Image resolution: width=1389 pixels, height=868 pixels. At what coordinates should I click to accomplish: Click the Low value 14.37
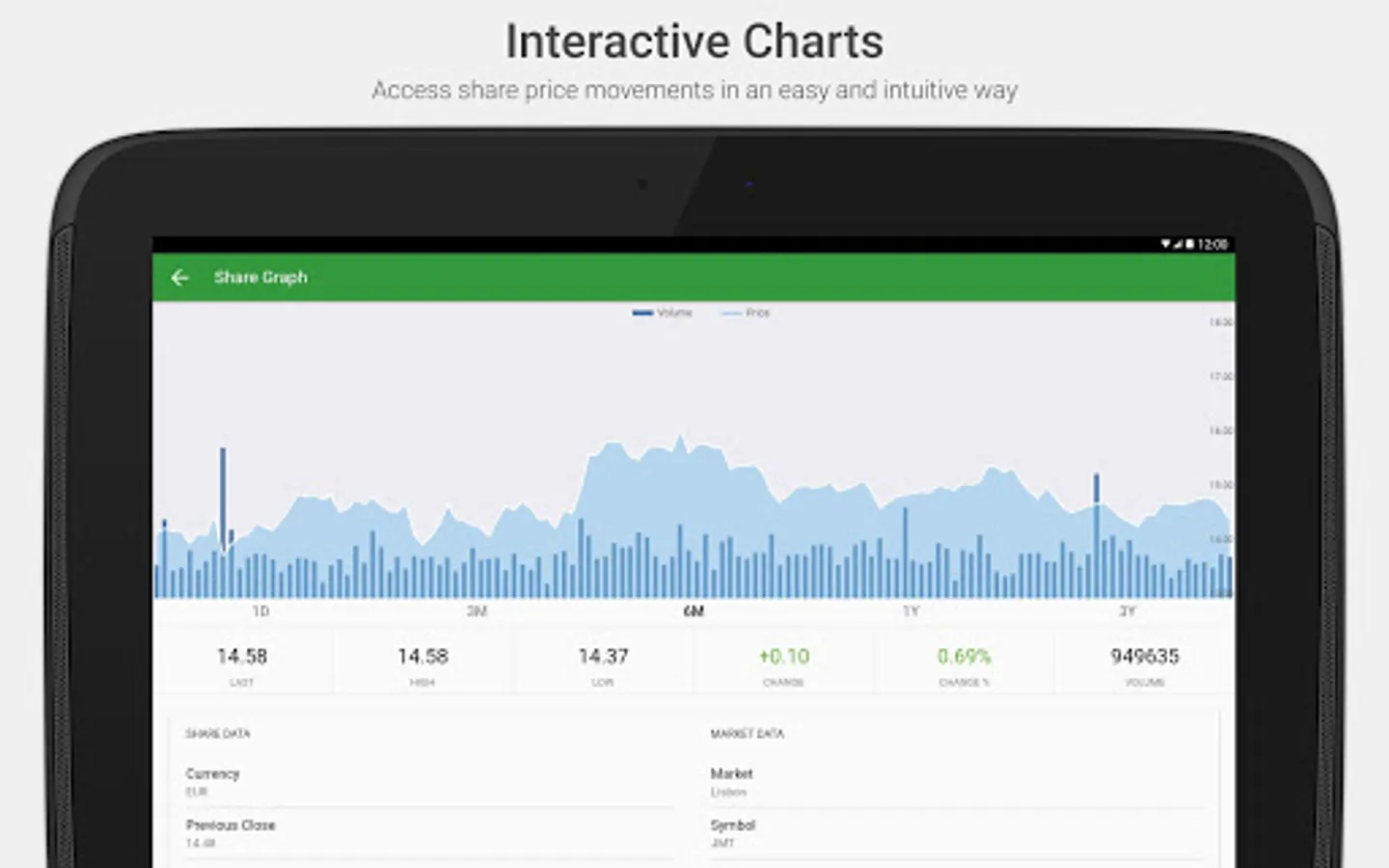tap(603, 657)
